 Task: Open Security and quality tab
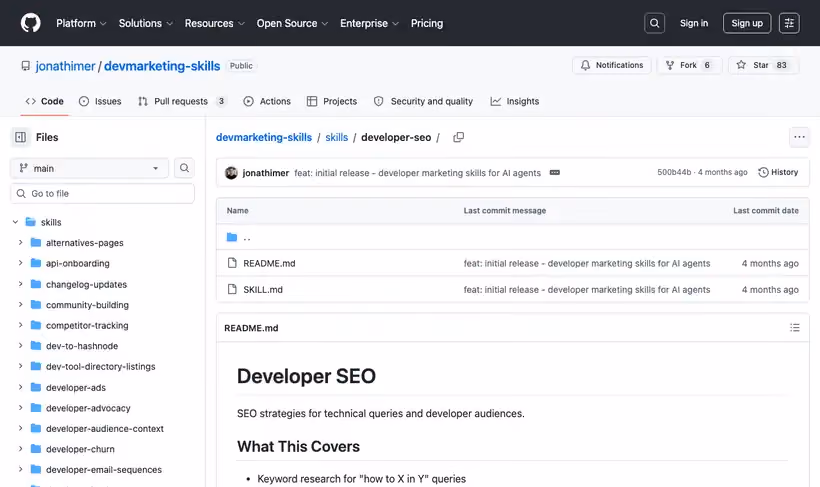(x=424, y=101)
